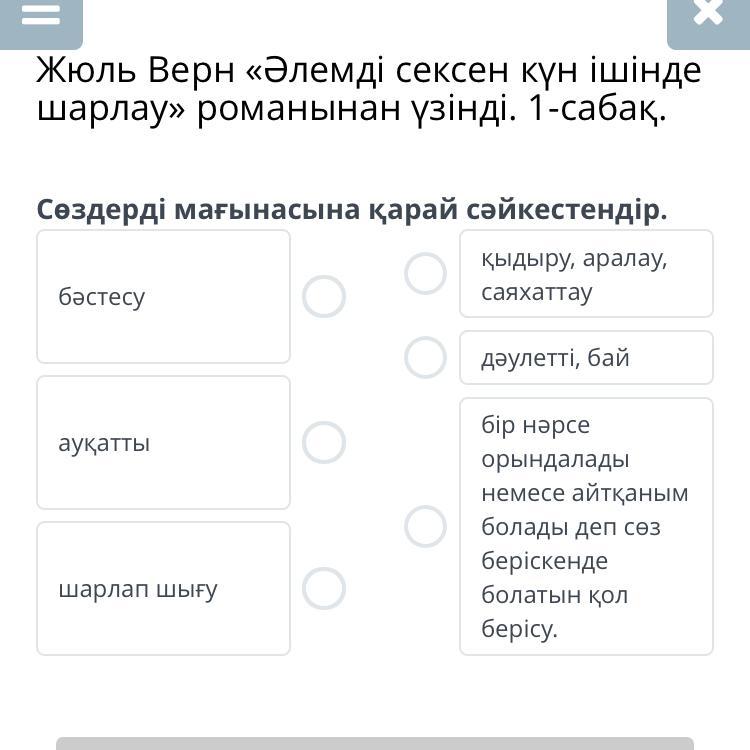Select the radio circle beside ауқатты

coord(324,442)
